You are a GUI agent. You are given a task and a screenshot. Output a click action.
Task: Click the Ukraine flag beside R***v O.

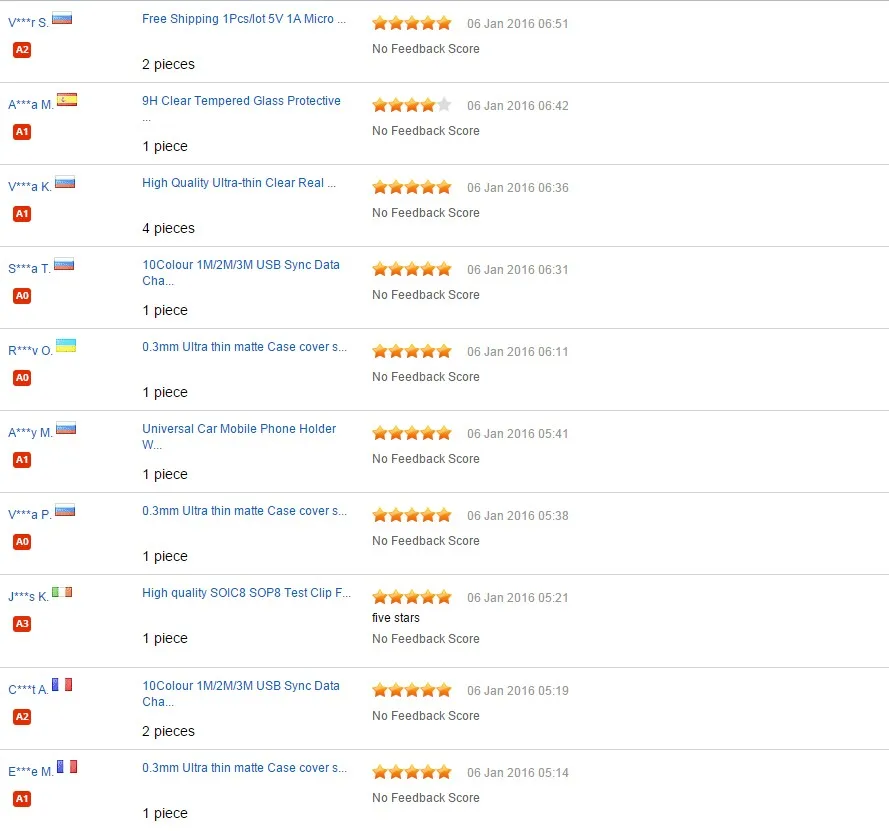coord(66,346)
